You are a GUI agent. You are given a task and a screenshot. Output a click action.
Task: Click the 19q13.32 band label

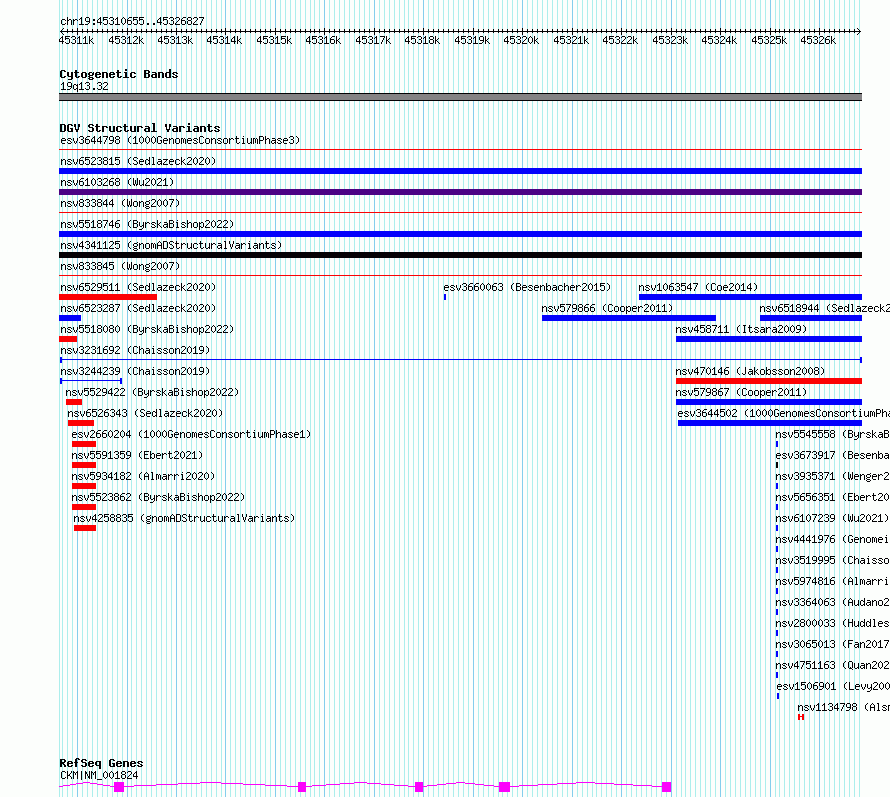click(84, 86)
